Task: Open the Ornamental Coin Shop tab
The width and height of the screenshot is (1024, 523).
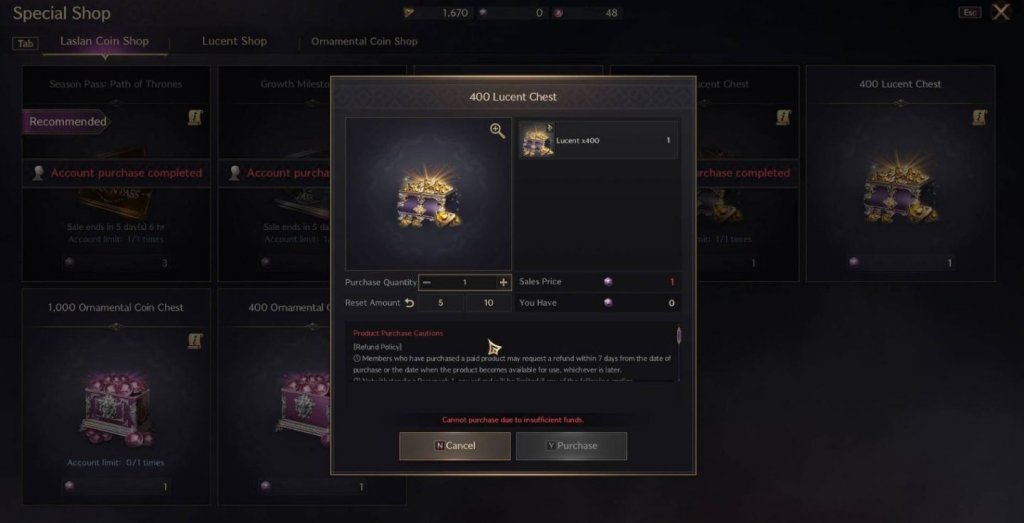Action: (x=364, y=41)
